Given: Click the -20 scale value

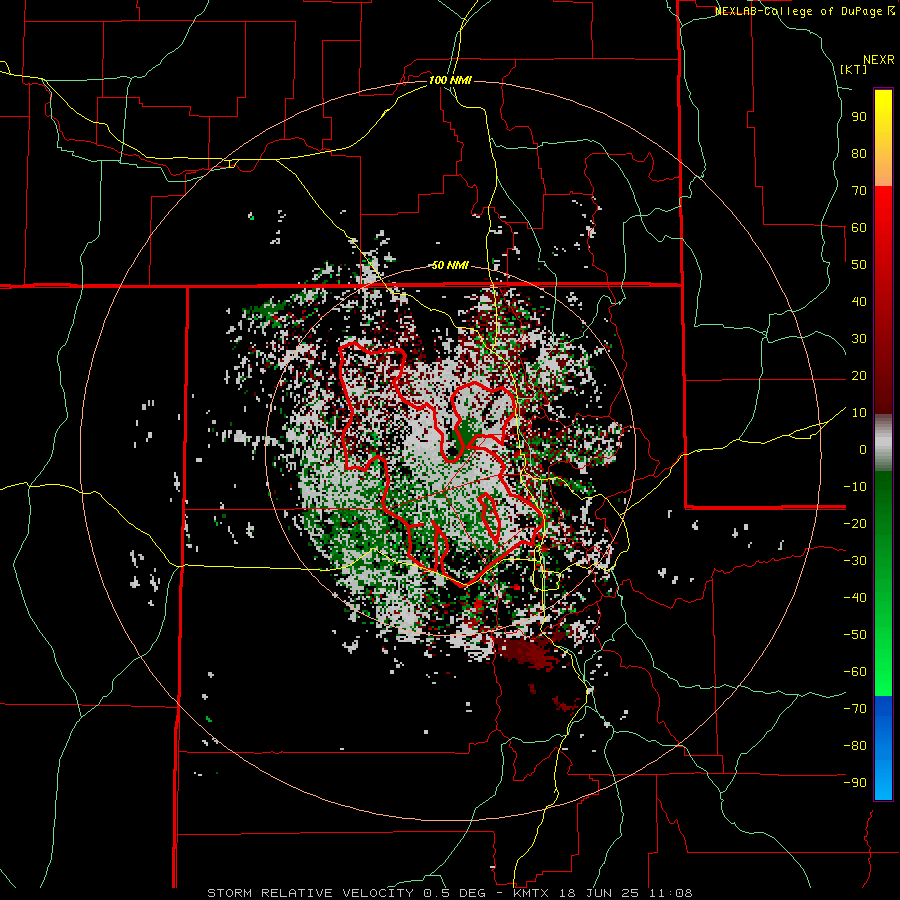Looking at the screenshot, I should pos(855,524).
